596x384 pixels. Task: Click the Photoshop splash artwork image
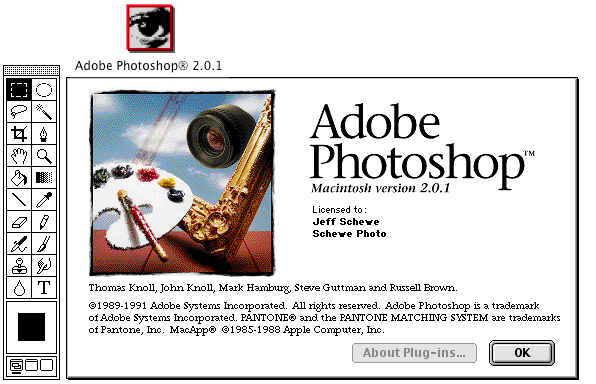coord(182,182)
